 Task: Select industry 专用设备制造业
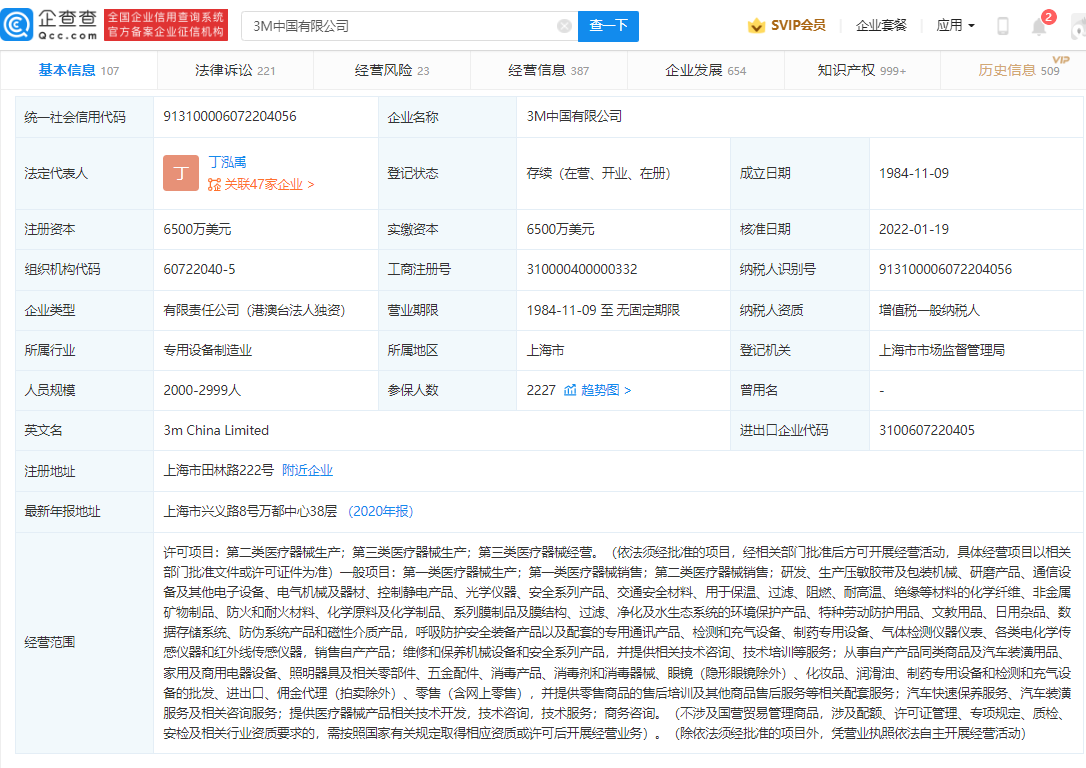pos(208,350)
